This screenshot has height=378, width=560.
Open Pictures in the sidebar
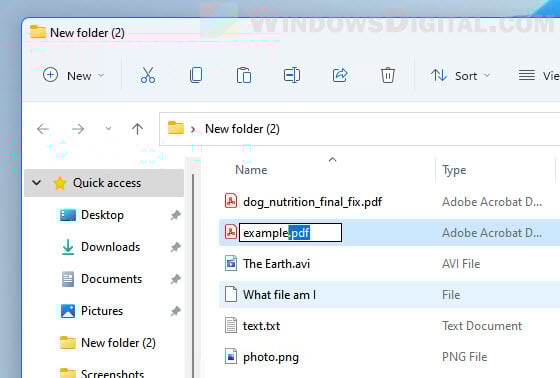point(102,311)
